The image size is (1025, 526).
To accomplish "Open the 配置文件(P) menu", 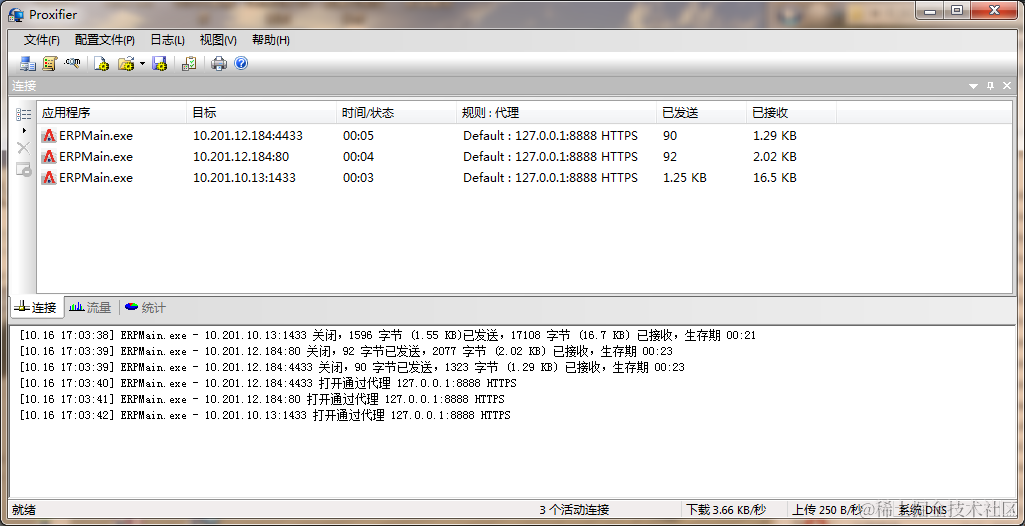I will 105,40.
